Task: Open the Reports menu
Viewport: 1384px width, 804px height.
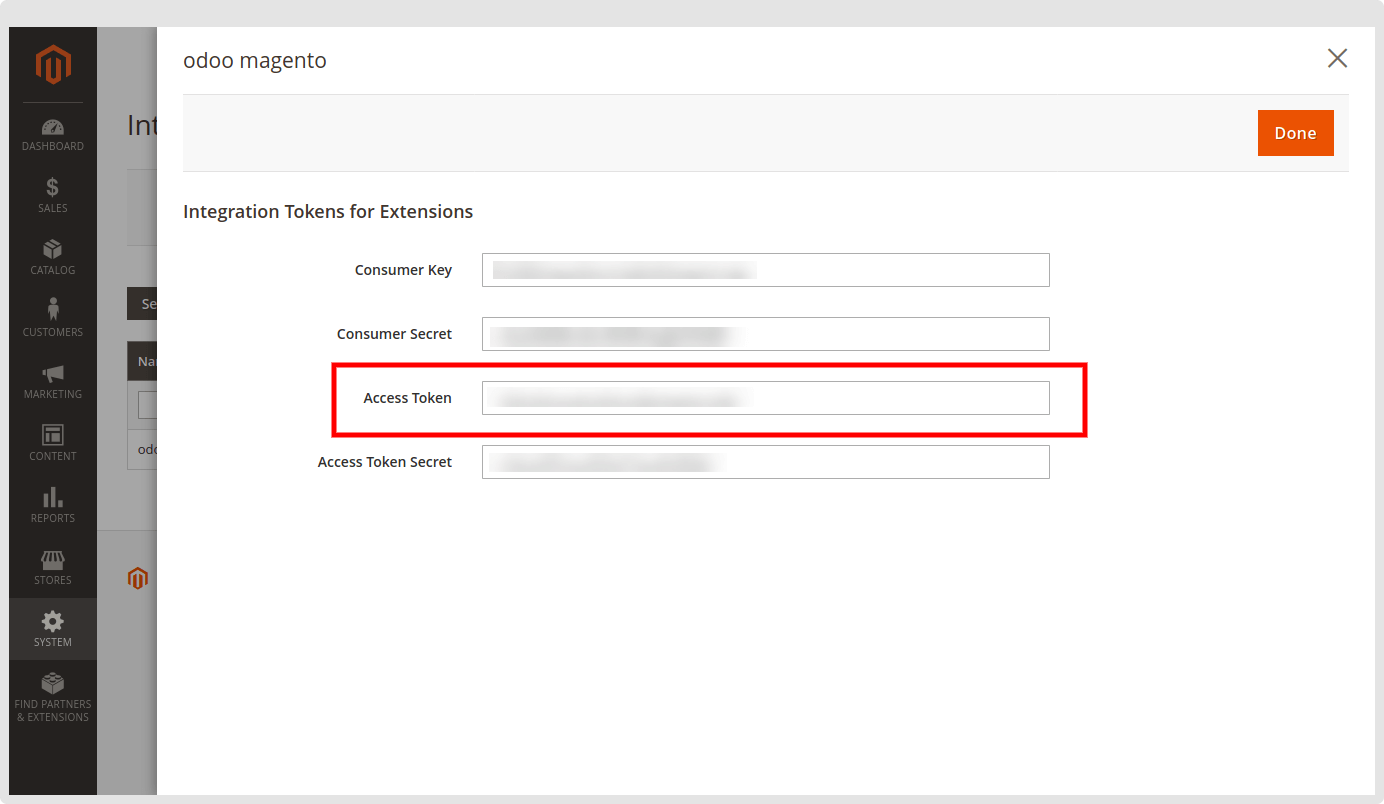Action: click(x=53, y=506)
